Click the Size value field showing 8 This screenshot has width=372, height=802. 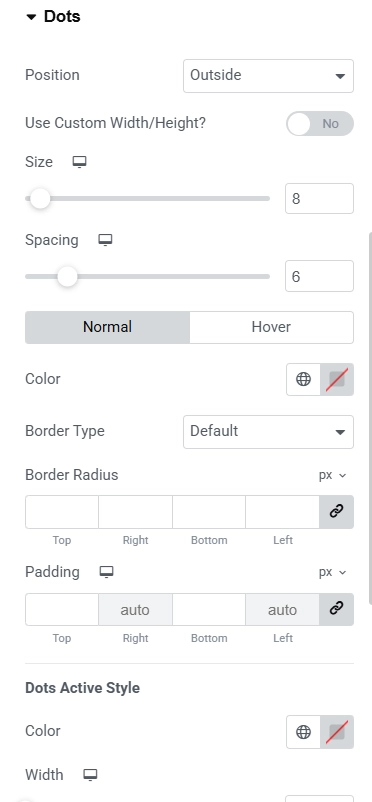tap(319, 198)
